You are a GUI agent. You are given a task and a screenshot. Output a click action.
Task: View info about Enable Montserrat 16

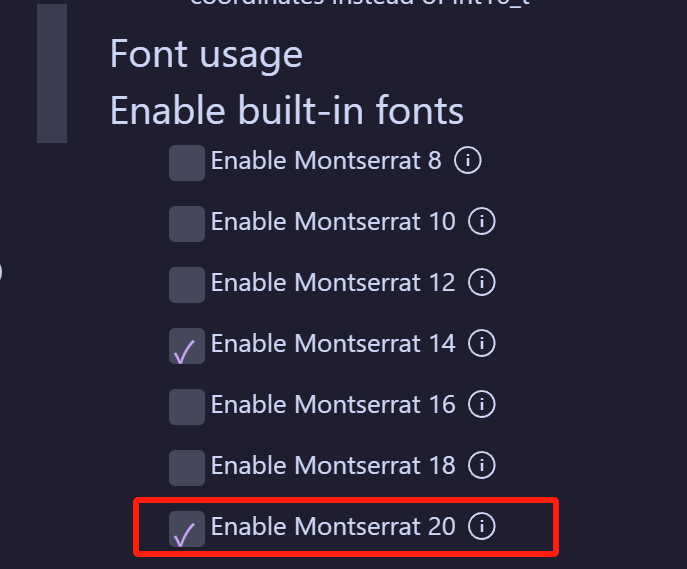coord(482,405)
